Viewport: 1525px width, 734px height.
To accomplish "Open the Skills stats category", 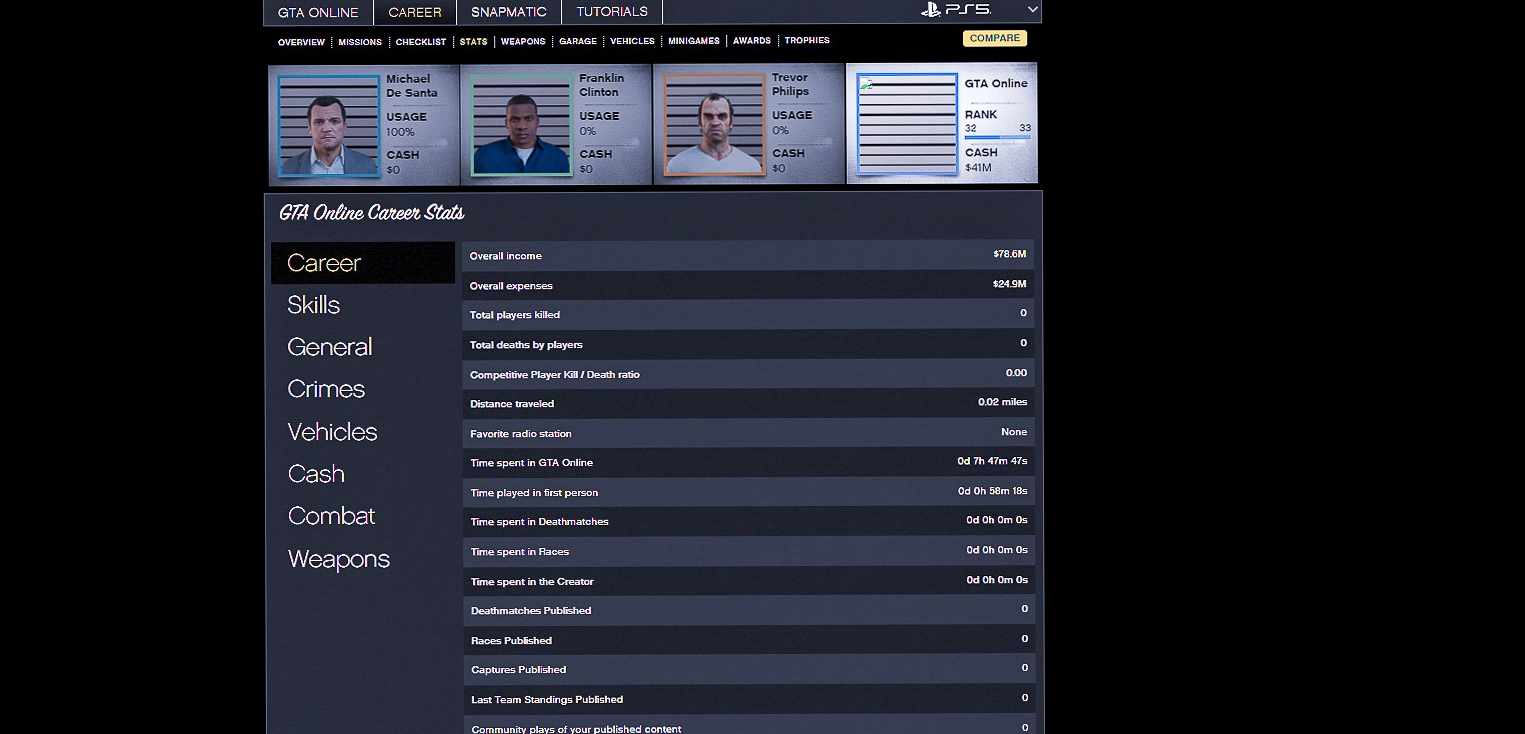I will tap(314, 305).
